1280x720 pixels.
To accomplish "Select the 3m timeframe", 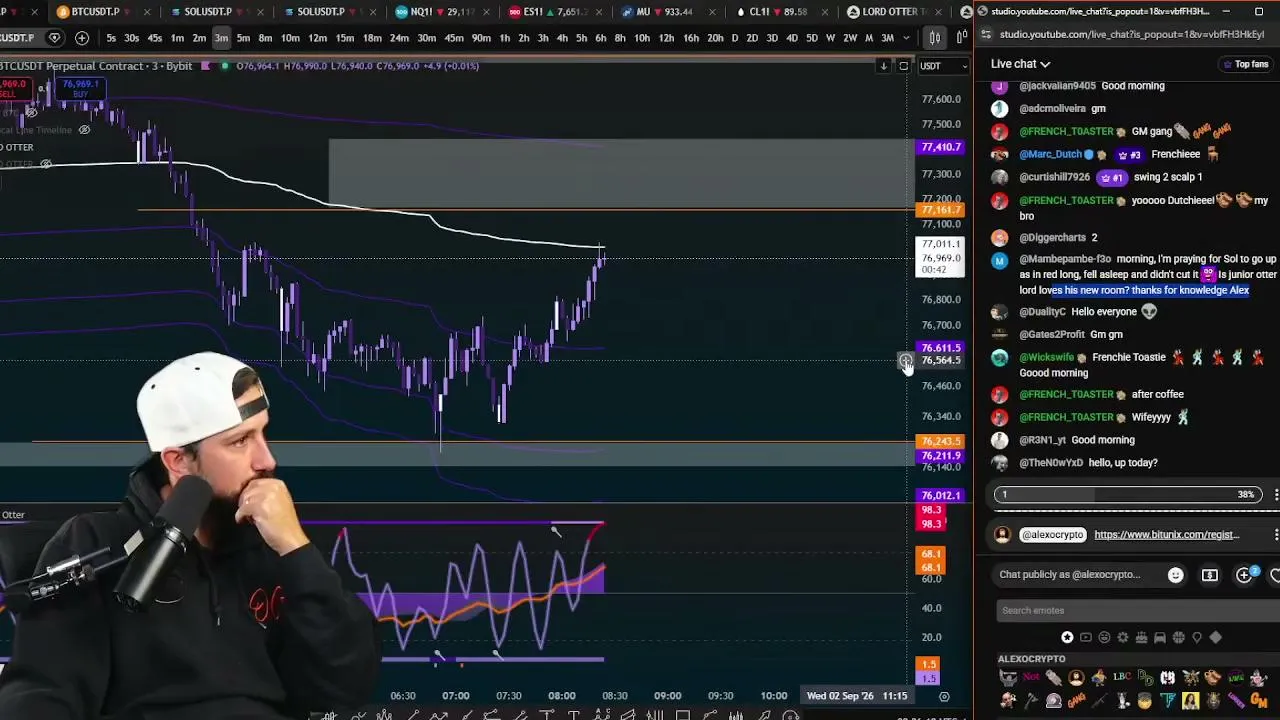I will point(221,38).
